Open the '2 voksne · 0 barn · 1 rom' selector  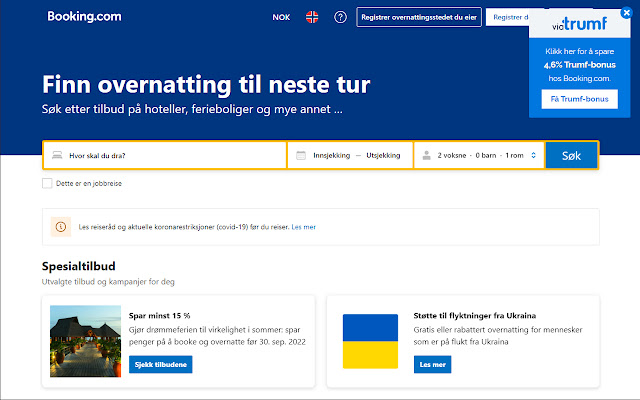[480, 155]
